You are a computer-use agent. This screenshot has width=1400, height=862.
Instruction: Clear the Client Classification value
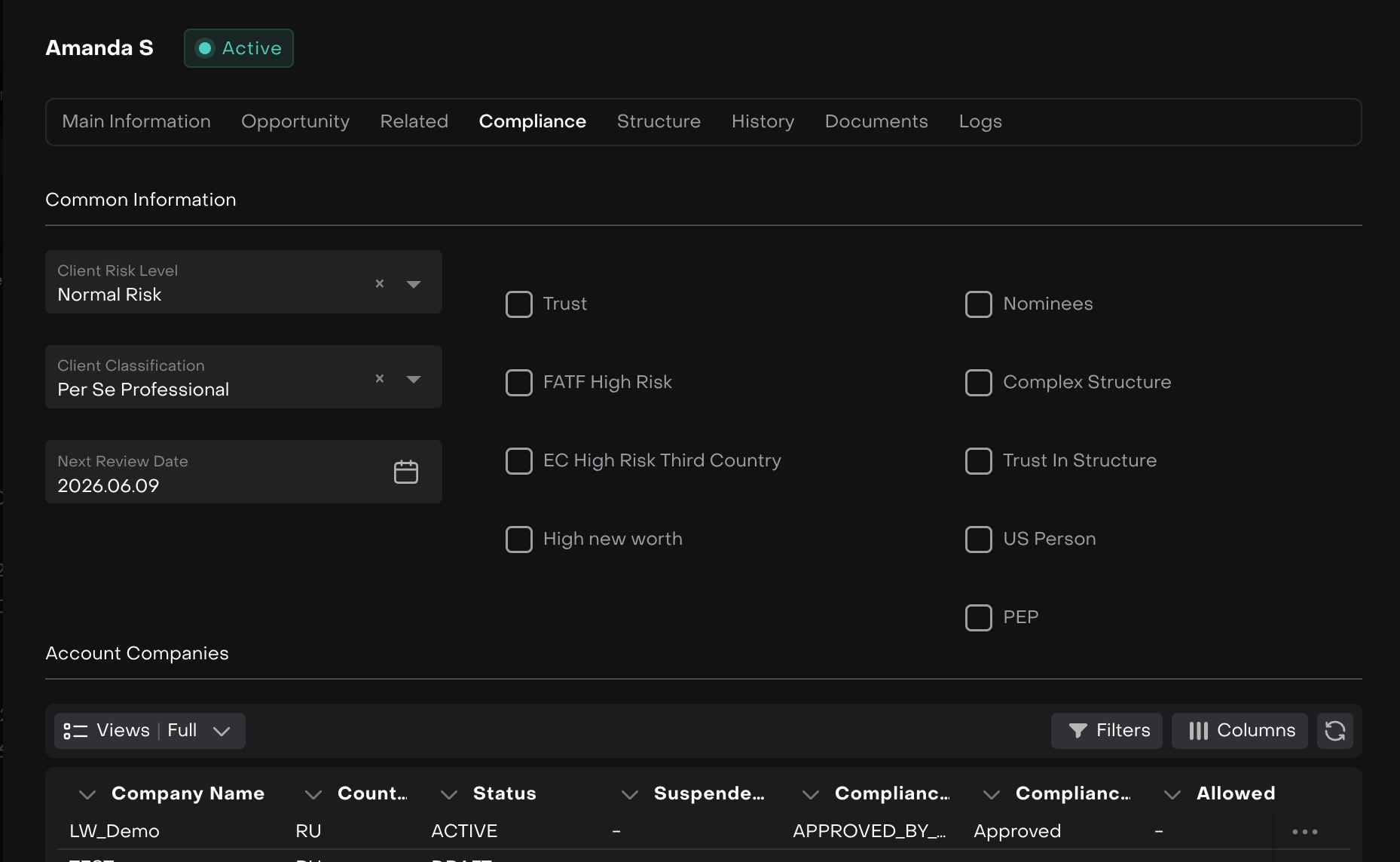[380, 378]
